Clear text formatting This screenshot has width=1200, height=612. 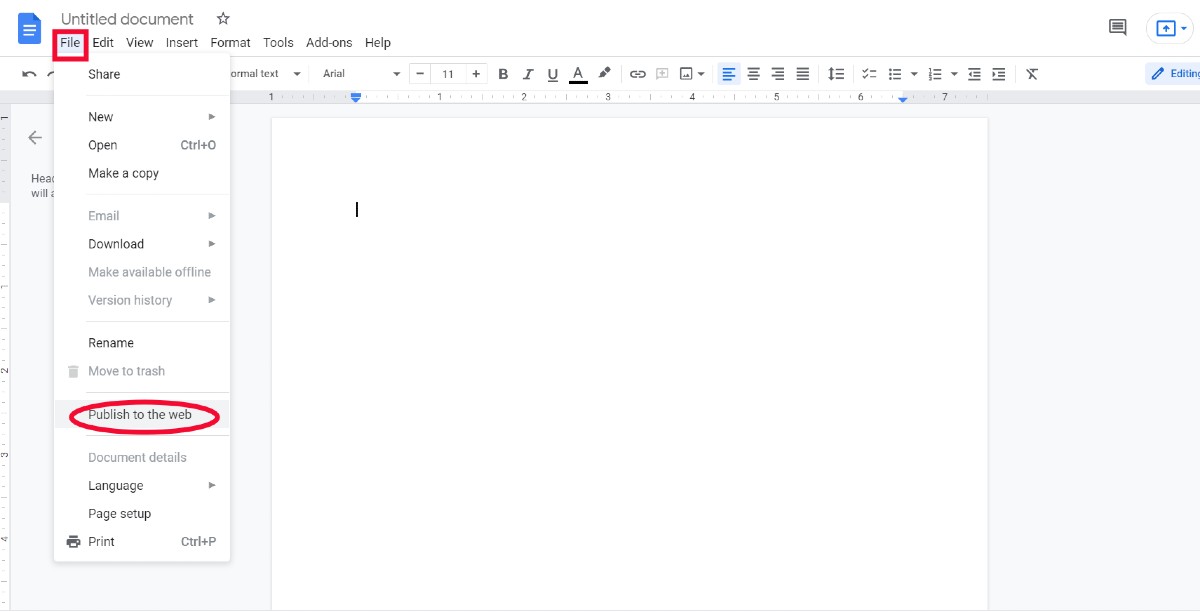(x=1032, y=73)
